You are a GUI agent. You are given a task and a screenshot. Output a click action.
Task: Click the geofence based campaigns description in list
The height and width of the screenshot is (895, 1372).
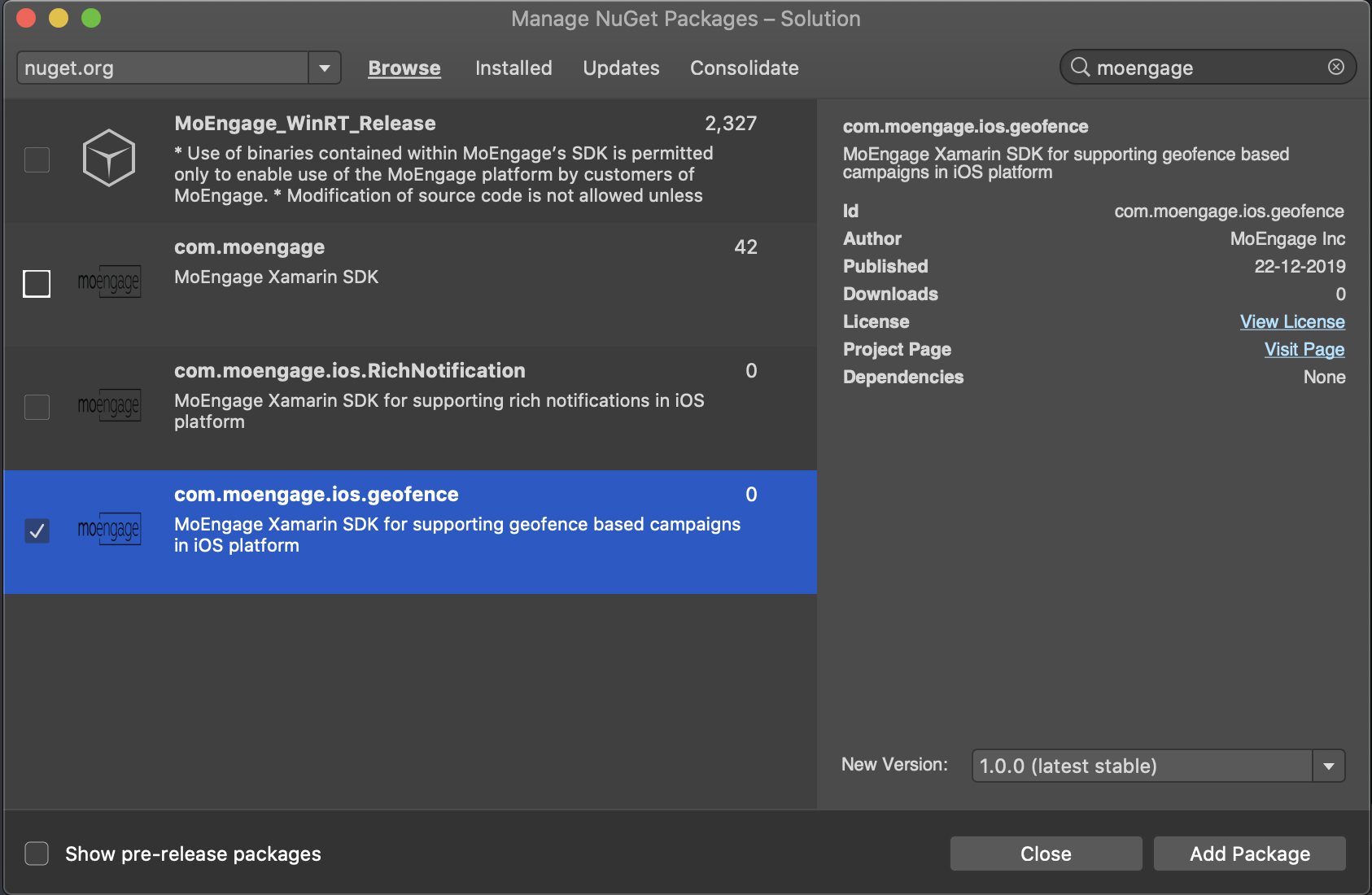[457, 535]
